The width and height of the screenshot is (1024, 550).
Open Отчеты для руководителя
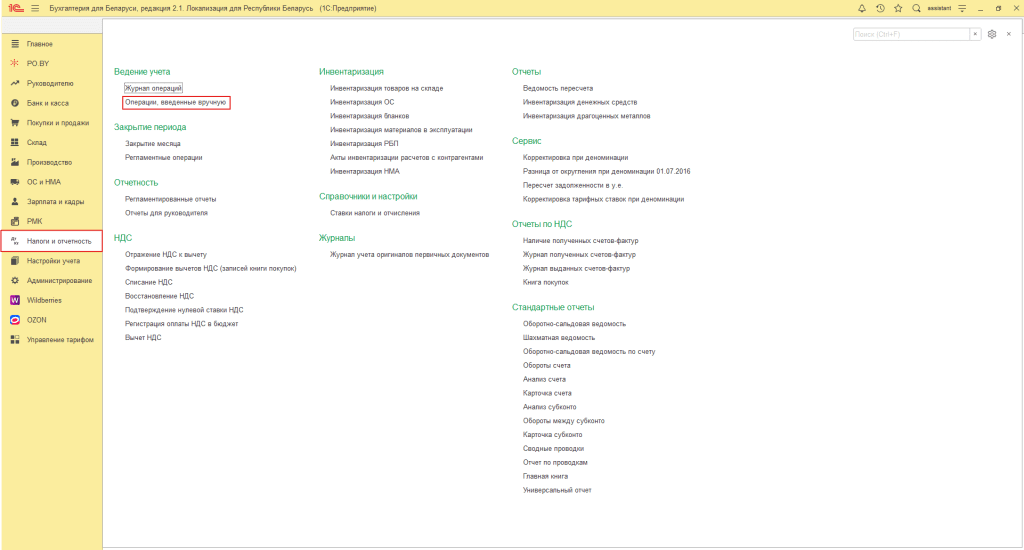coord(166,213)
